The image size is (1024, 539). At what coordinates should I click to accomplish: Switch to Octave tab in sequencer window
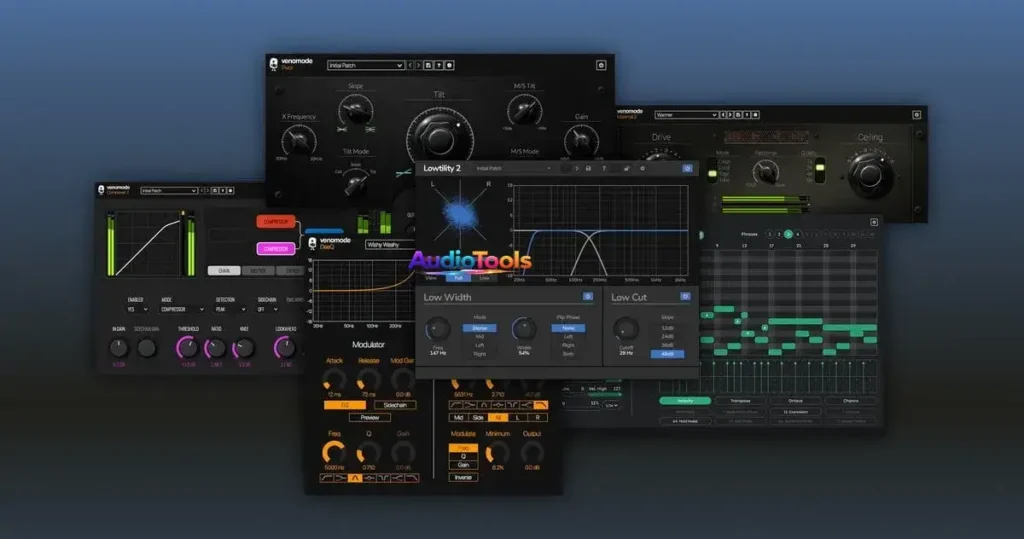coord(795,400)
